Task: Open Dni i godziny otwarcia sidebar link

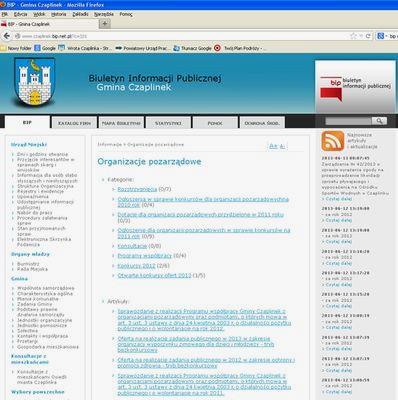Action: point(42,154)
